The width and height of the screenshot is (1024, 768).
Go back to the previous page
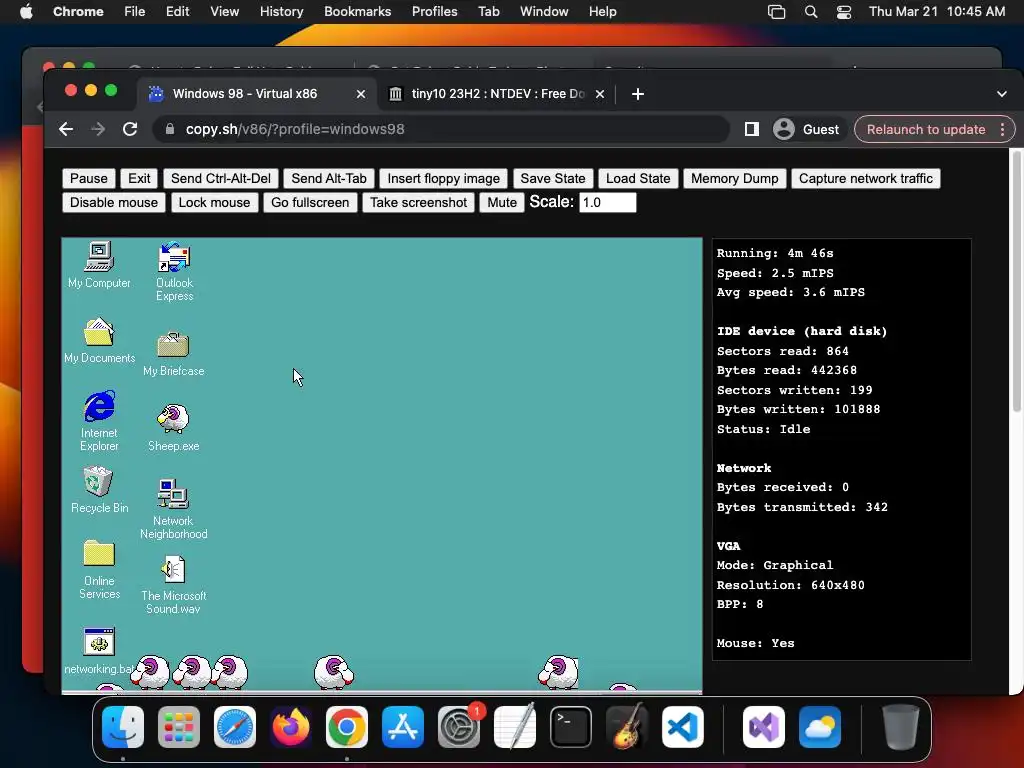[66, 129]
